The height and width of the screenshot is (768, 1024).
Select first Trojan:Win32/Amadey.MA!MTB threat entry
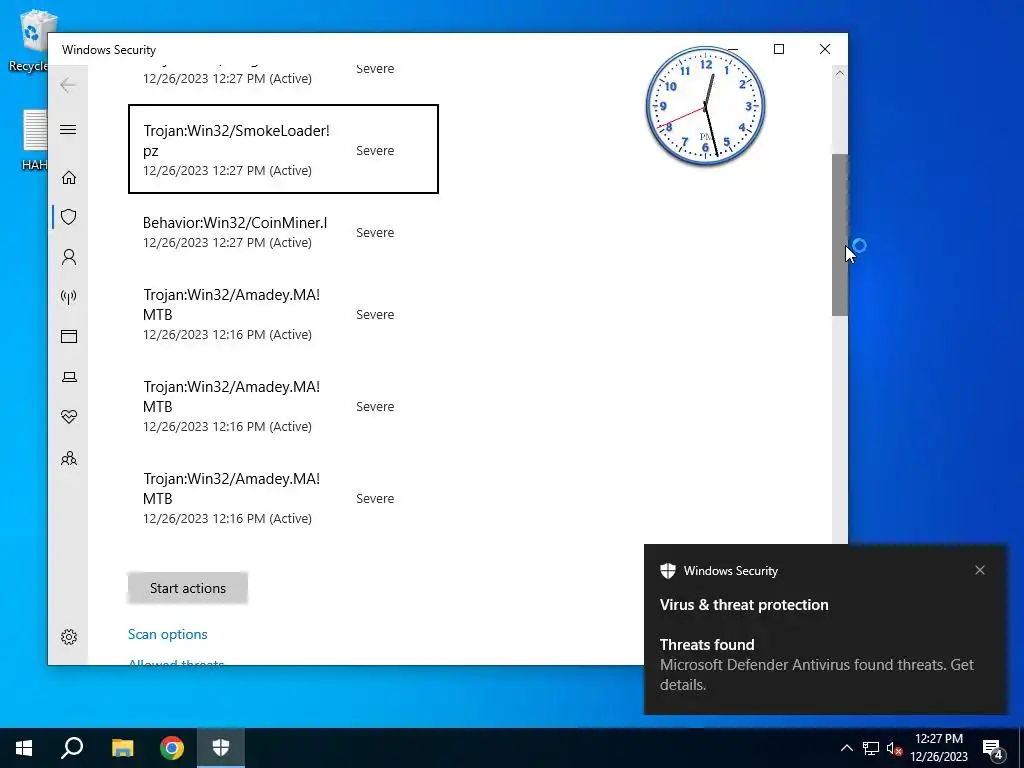pyautogui.click(x=283, y=314)
